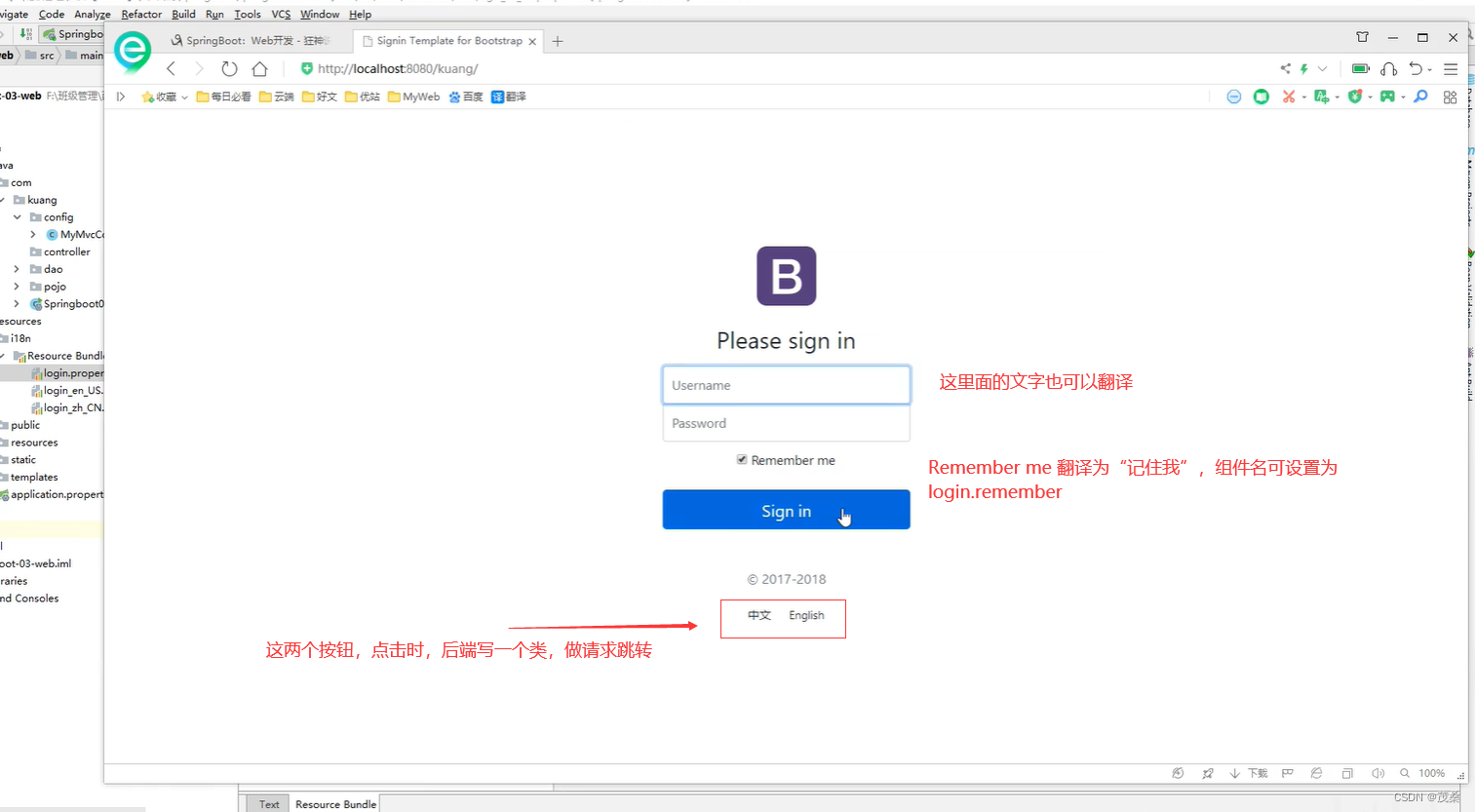Select the English language link
Image resolution: width=1475 pixels, height=812 pixels.
[x=806, y=615]
